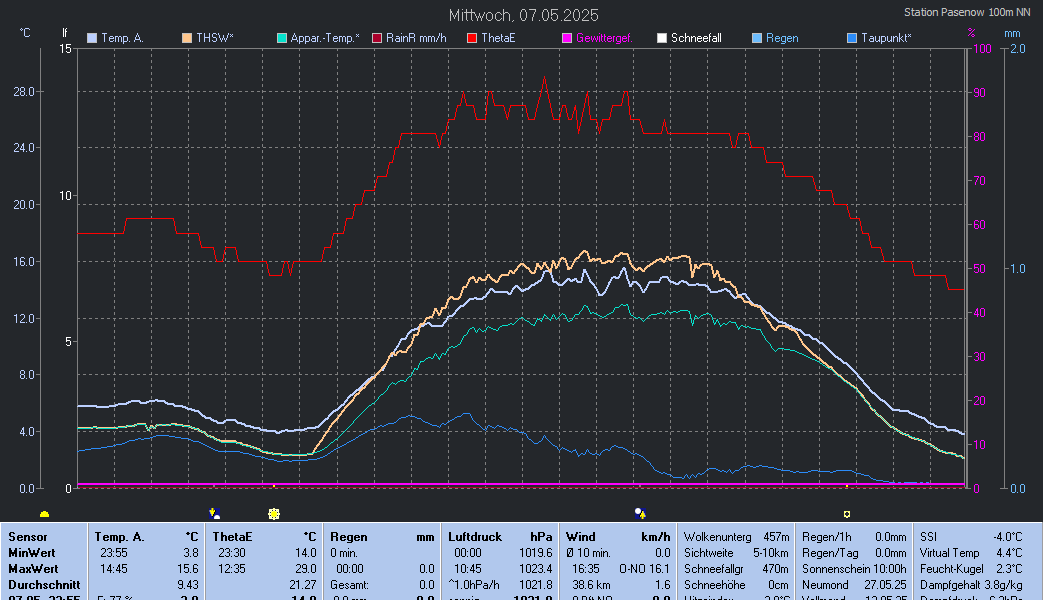
Task: Select the 'ThetaE' legend label above chart
Action: pyautogui.click(x=498, y=38)
